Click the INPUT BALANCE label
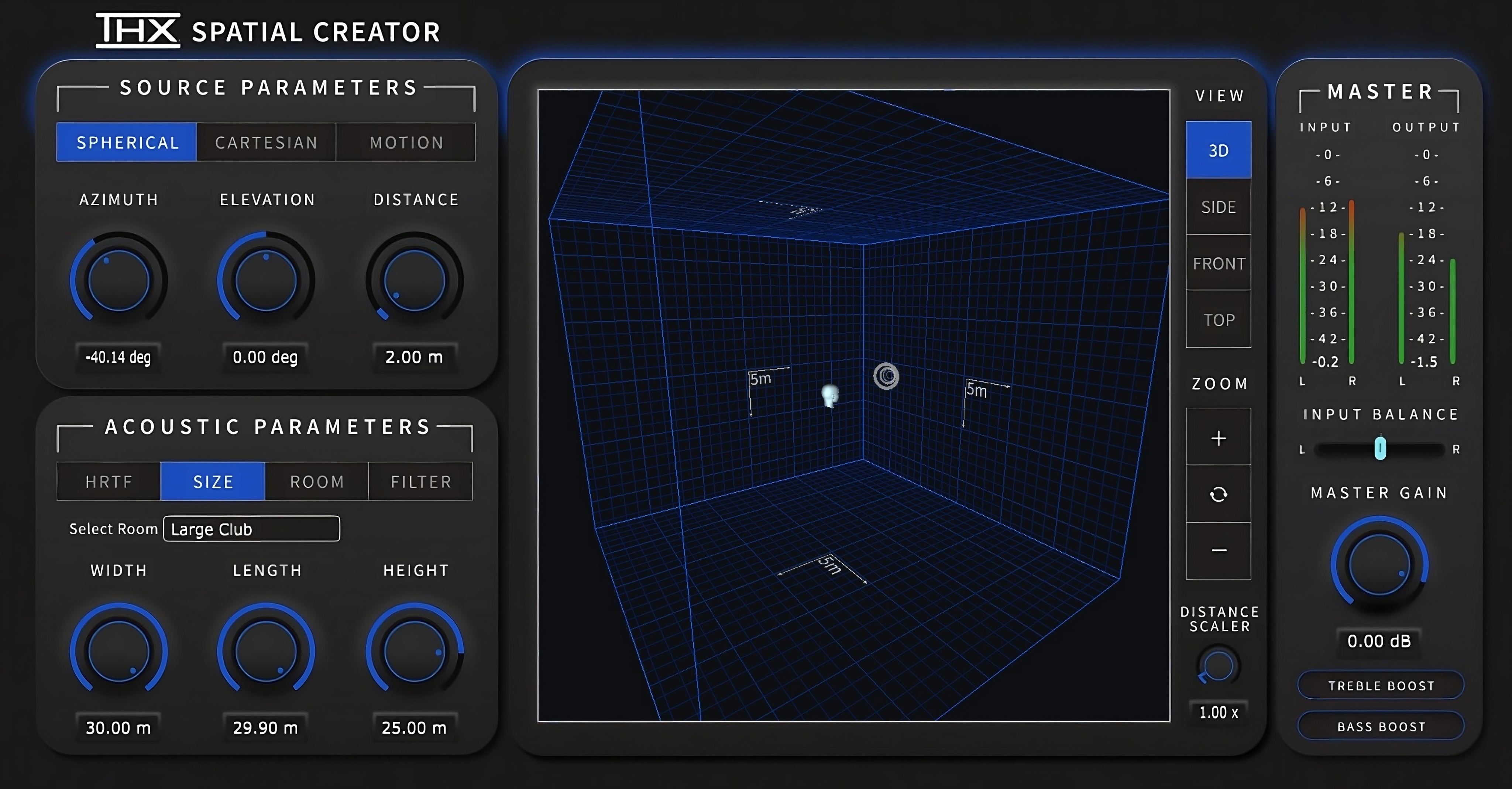 tap(1381, 415)
